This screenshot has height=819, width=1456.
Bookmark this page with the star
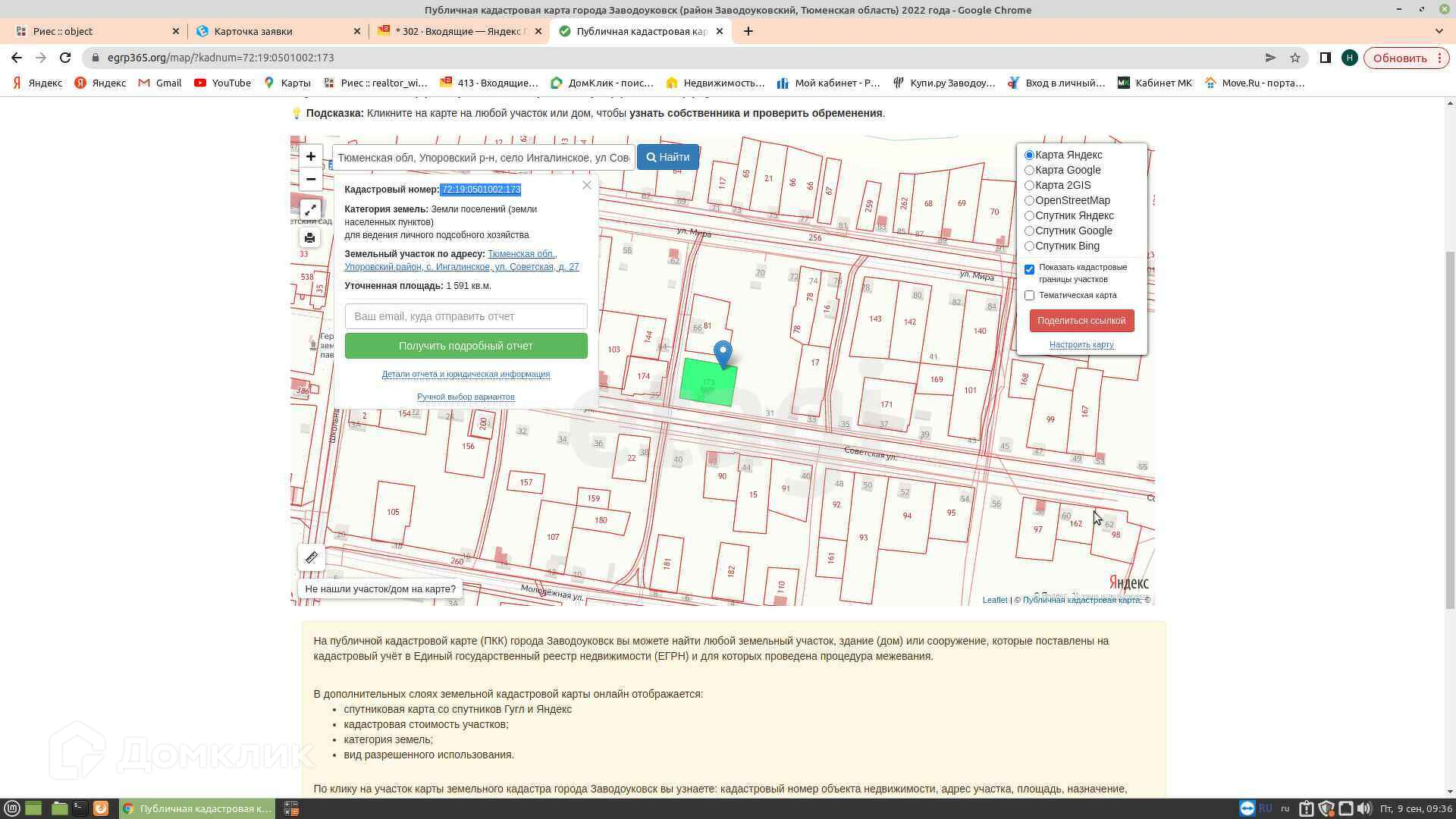pos(1295,58)
